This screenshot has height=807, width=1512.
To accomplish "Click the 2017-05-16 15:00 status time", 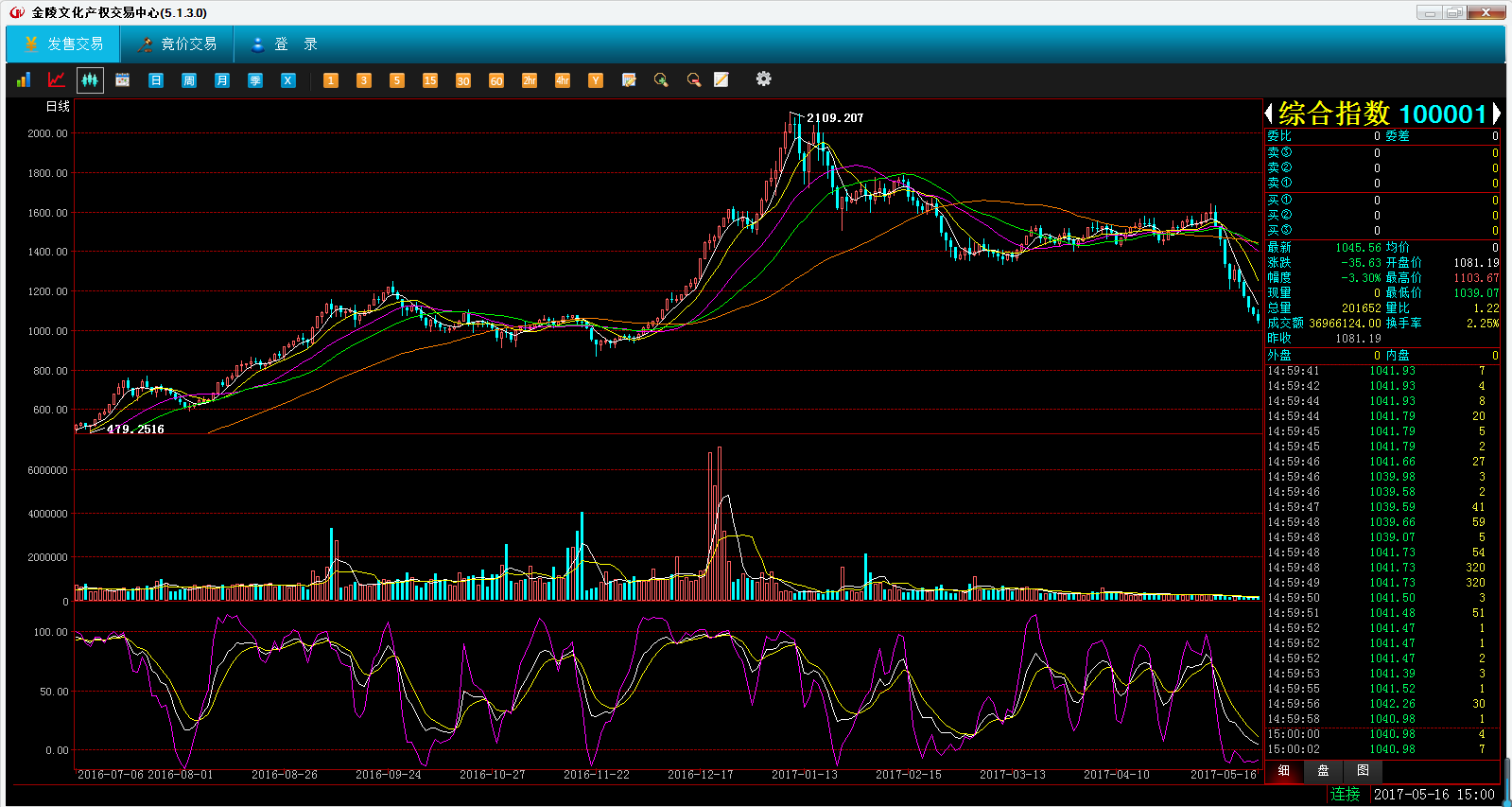I will pyautogui.click(x=1434, y=795).
